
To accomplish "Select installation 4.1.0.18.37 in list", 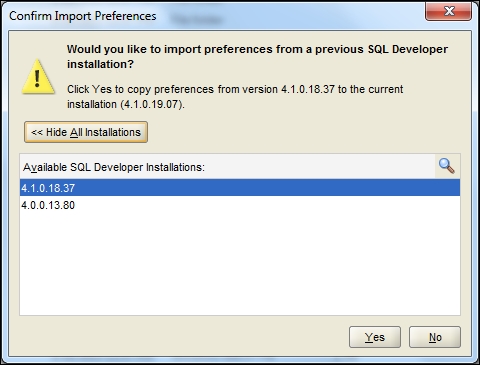I will (x=240, y=188).
